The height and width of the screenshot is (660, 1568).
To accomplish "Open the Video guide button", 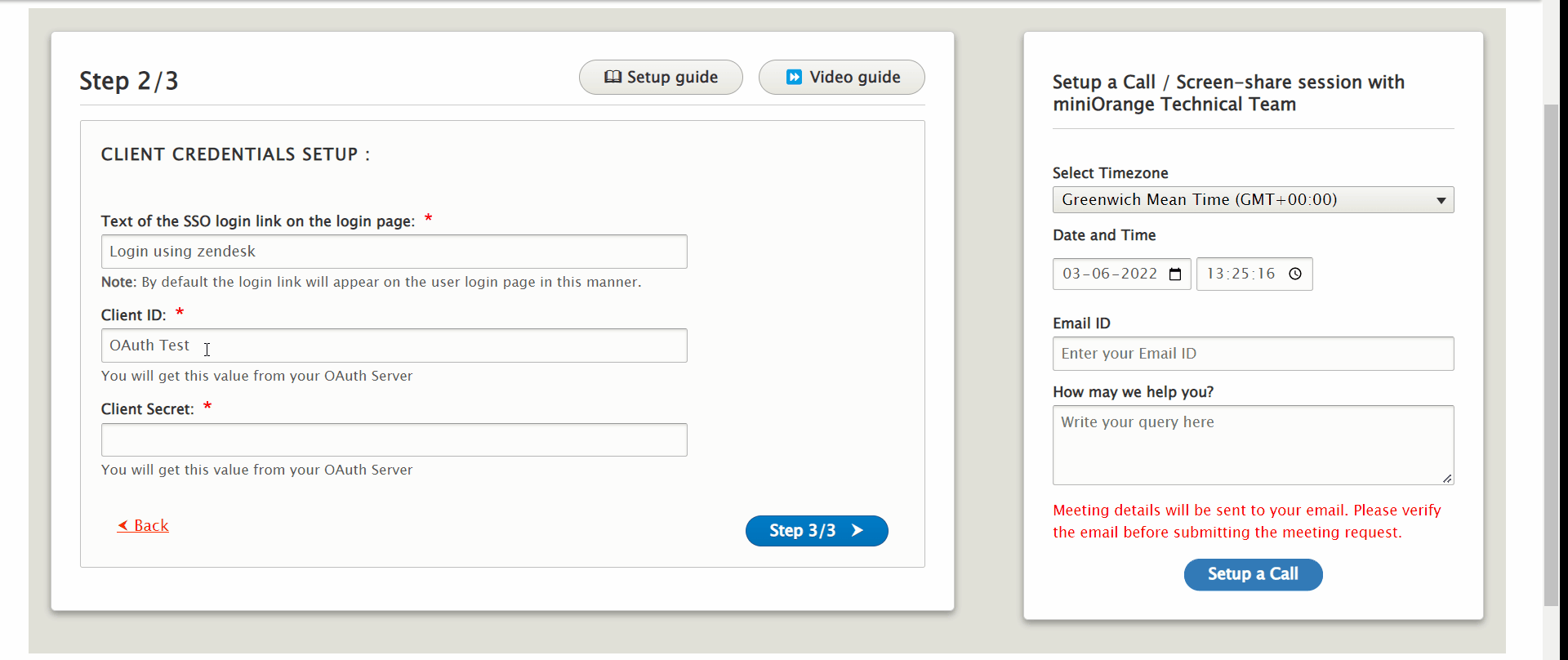I will 841,77.
